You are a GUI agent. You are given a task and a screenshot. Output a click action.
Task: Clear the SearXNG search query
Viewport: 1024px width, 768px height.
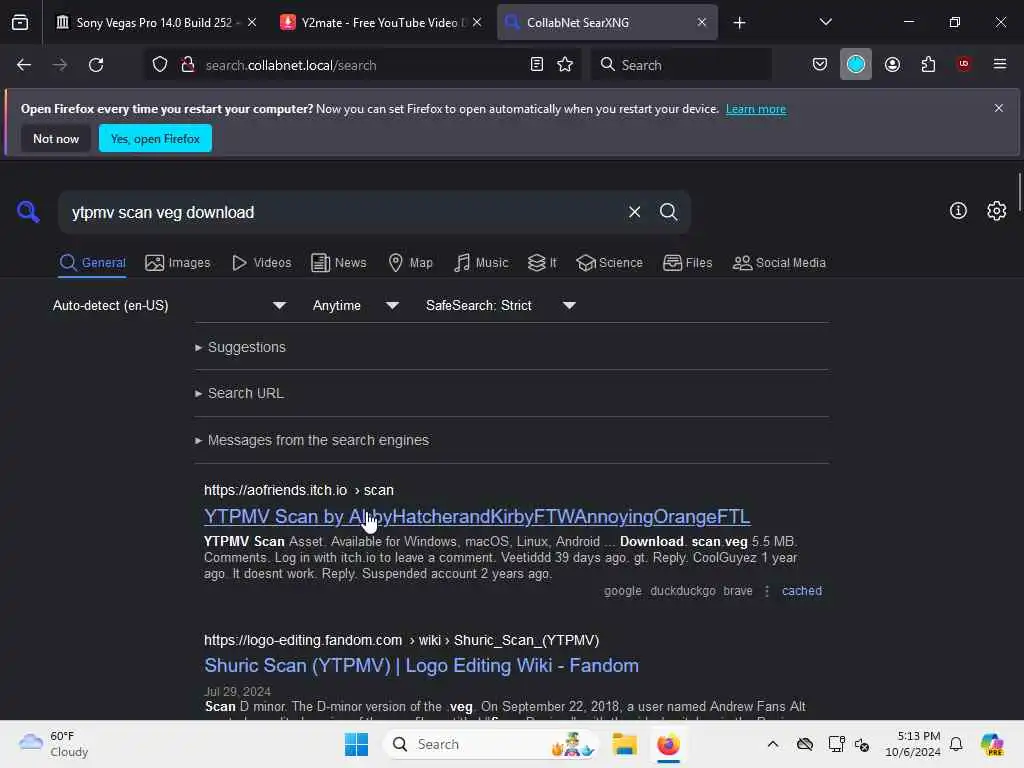[634, 212]
